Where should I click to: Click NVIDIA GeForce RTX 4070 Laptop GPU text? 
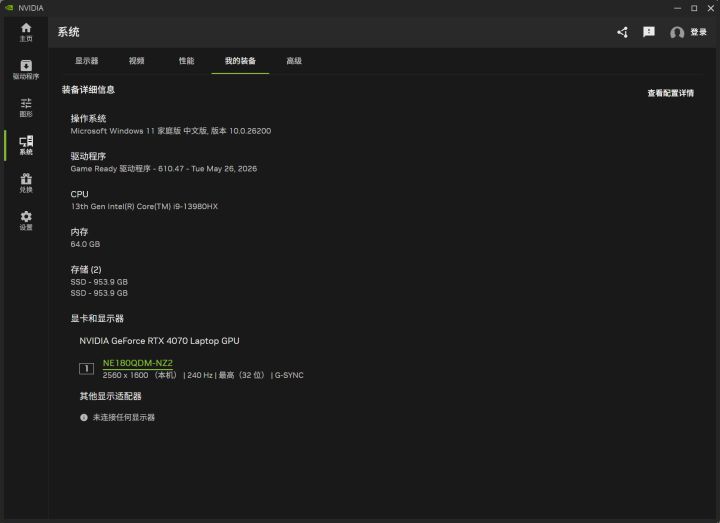pos(159,341)
